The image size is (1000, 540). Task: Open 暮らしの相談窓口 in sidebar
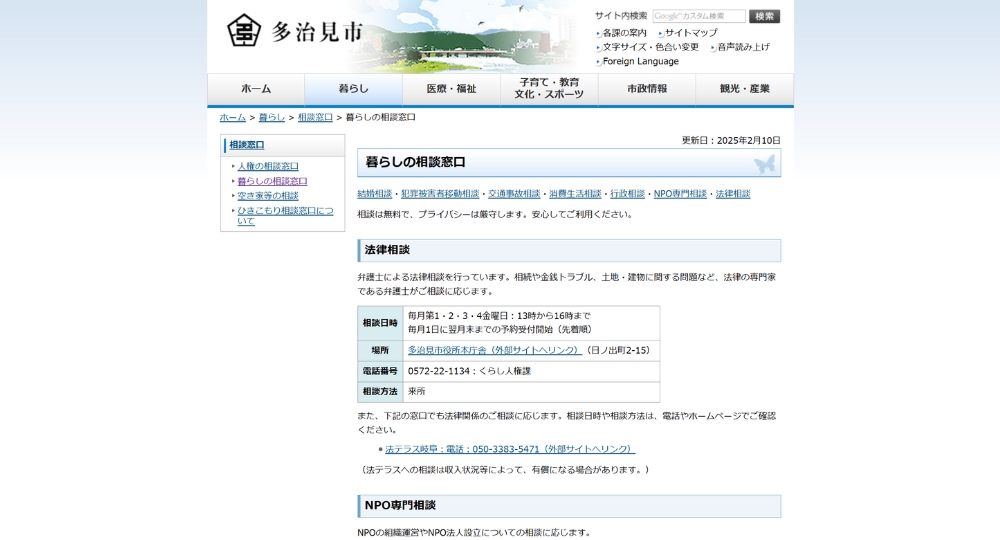[272, 181]
